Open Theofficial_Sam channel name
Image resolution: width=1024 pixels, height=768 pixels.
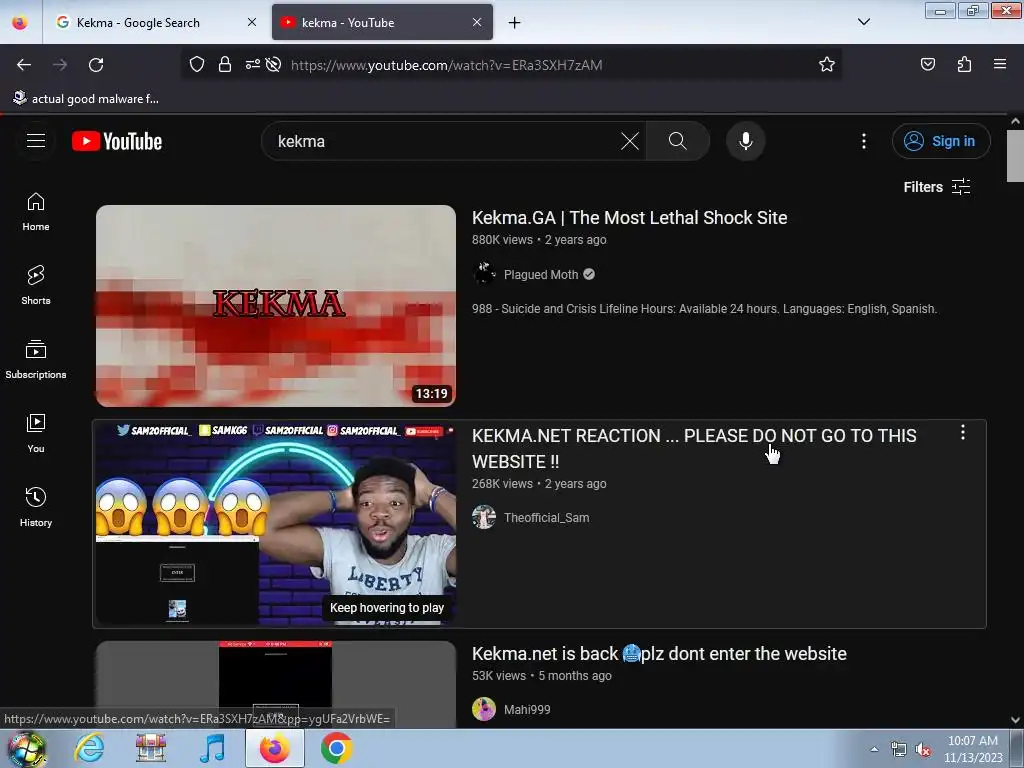pos(547,518)
